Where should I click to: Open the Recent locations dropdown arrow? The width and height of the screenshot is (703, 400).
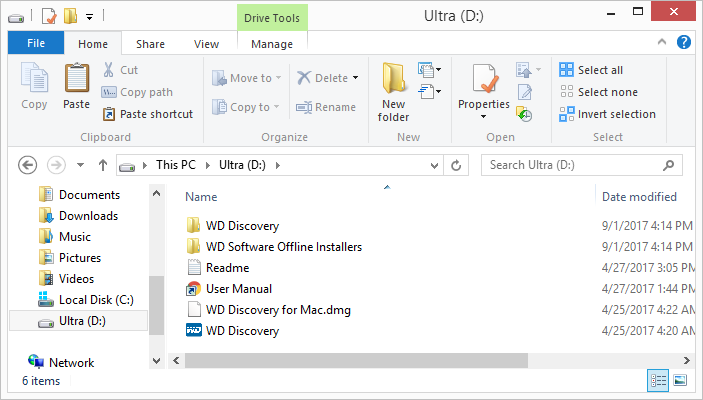pyautogui.click(x=80, y=165)
